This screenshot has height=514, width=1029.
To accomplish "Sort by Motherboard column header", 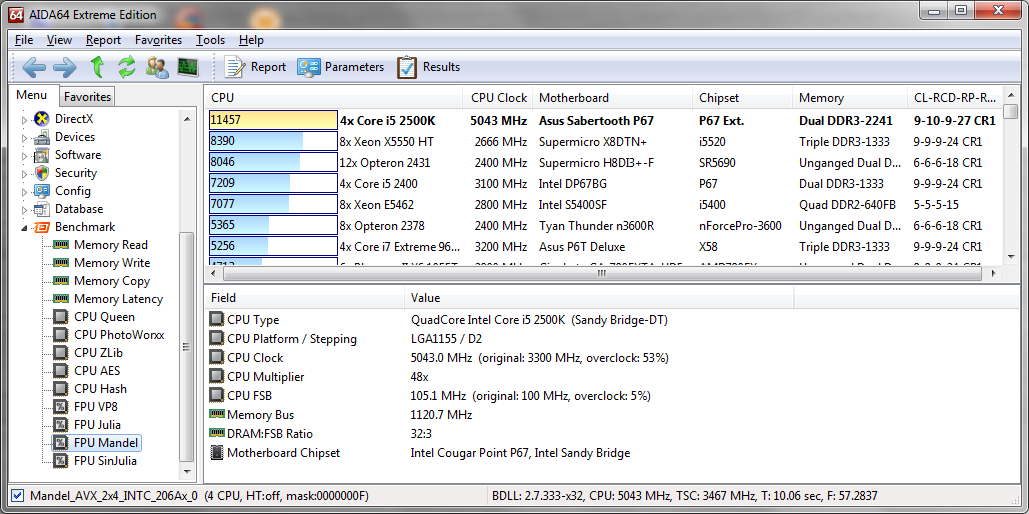I will (613, 98).
